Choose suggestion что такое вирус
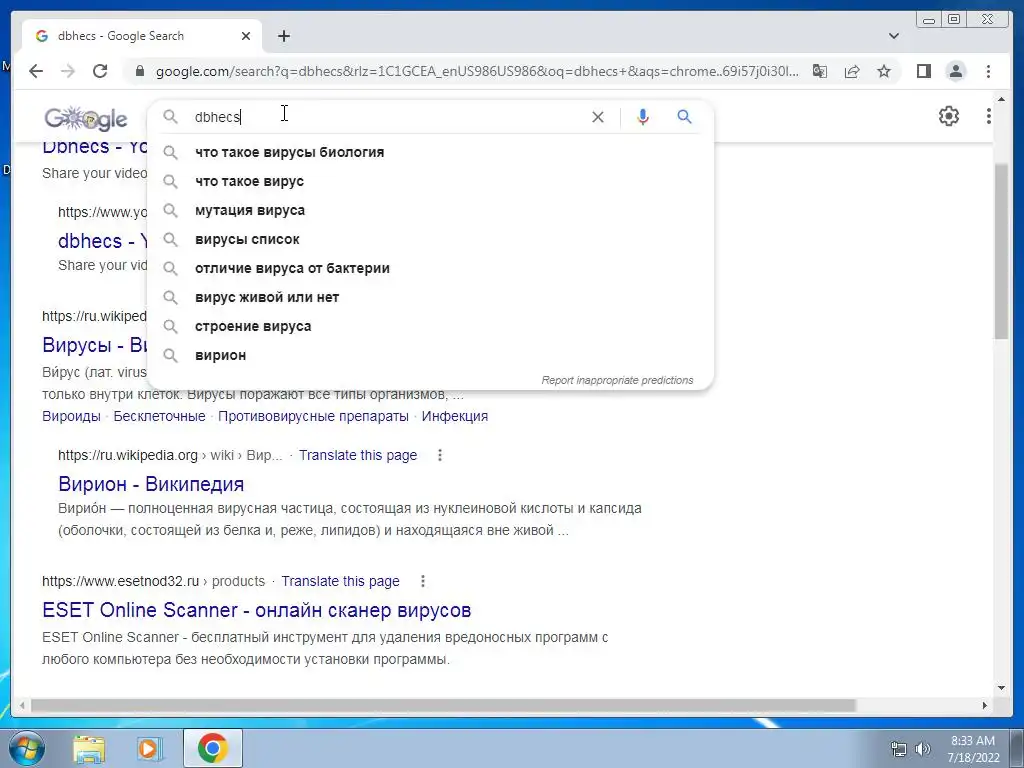 (x=430, y=182)
